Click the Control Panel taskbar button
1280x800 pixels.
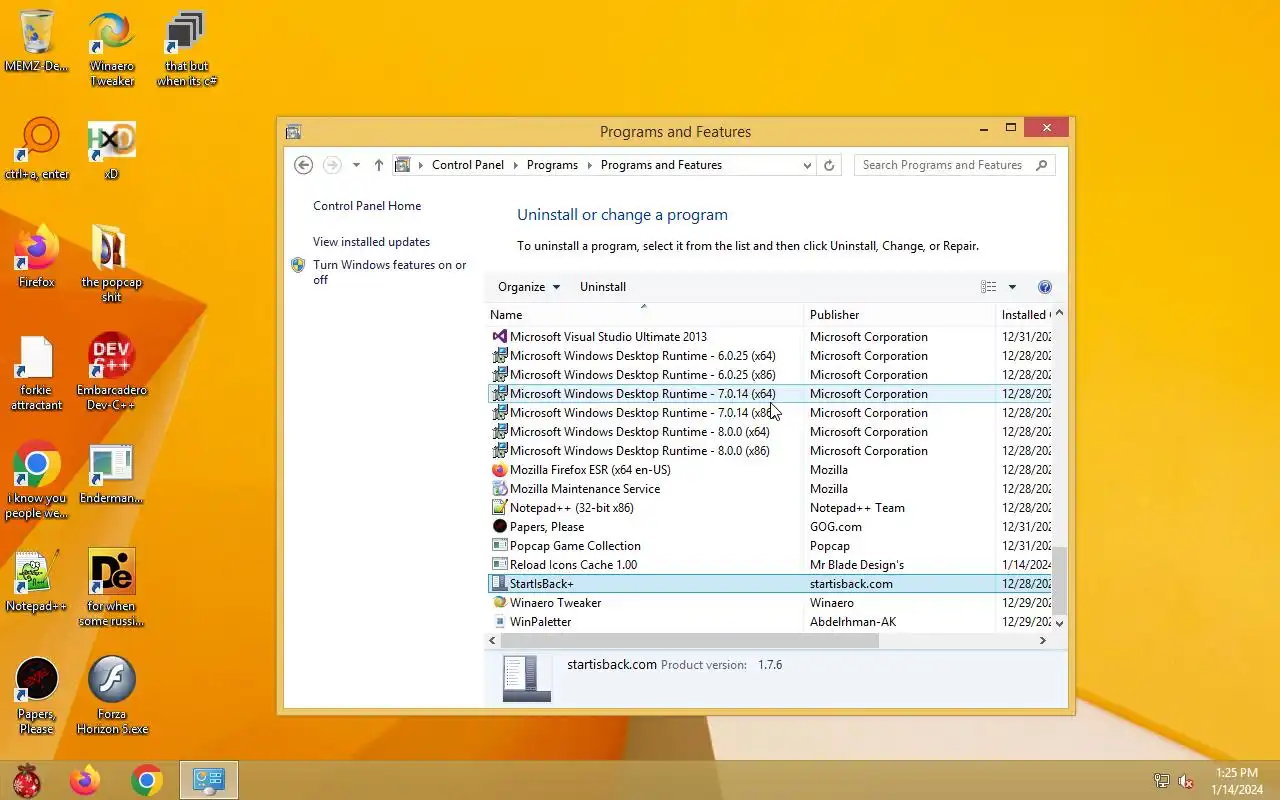[x=209, y=780]
